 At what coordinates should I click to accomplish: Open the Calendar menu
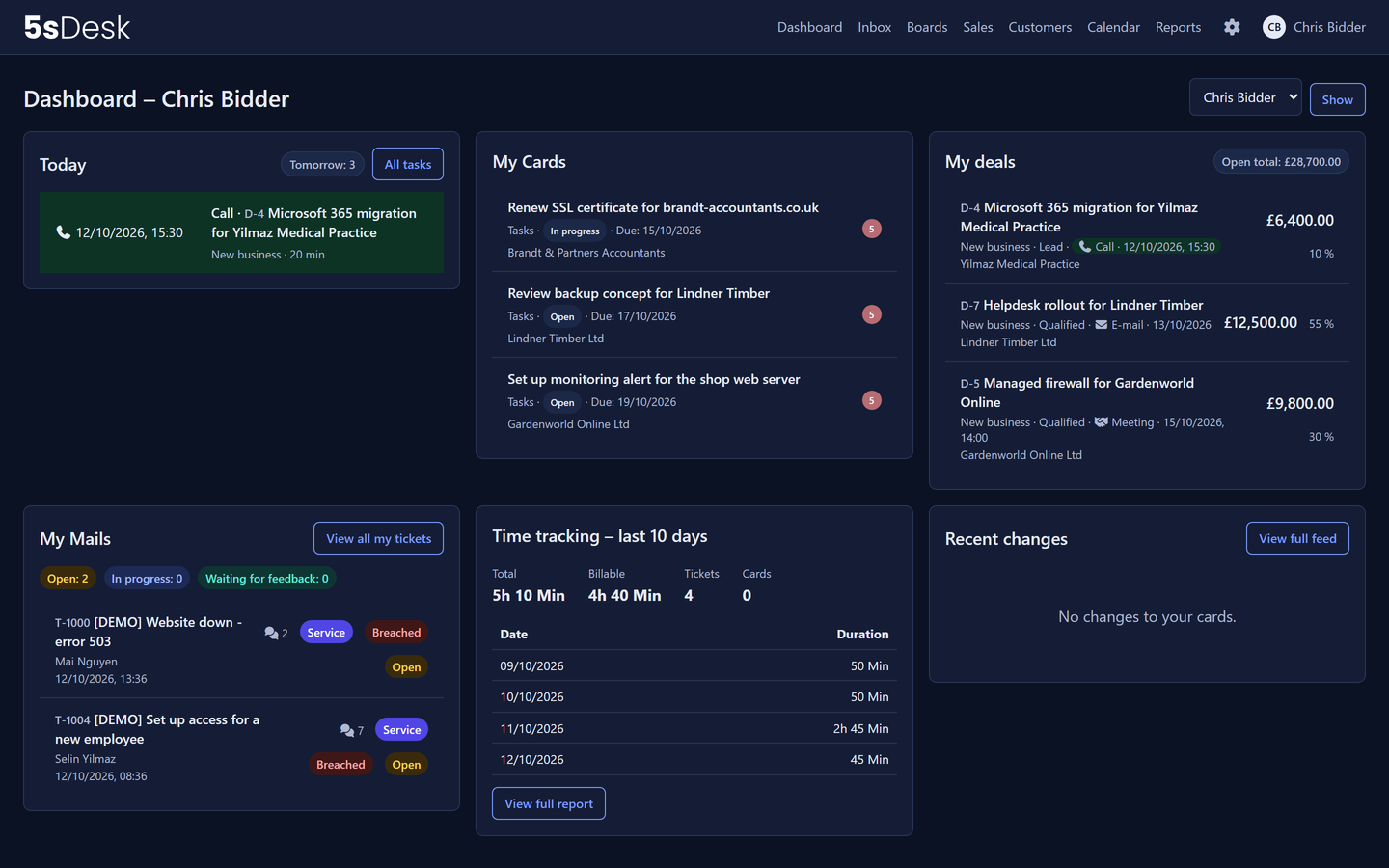pos(1113,27)
